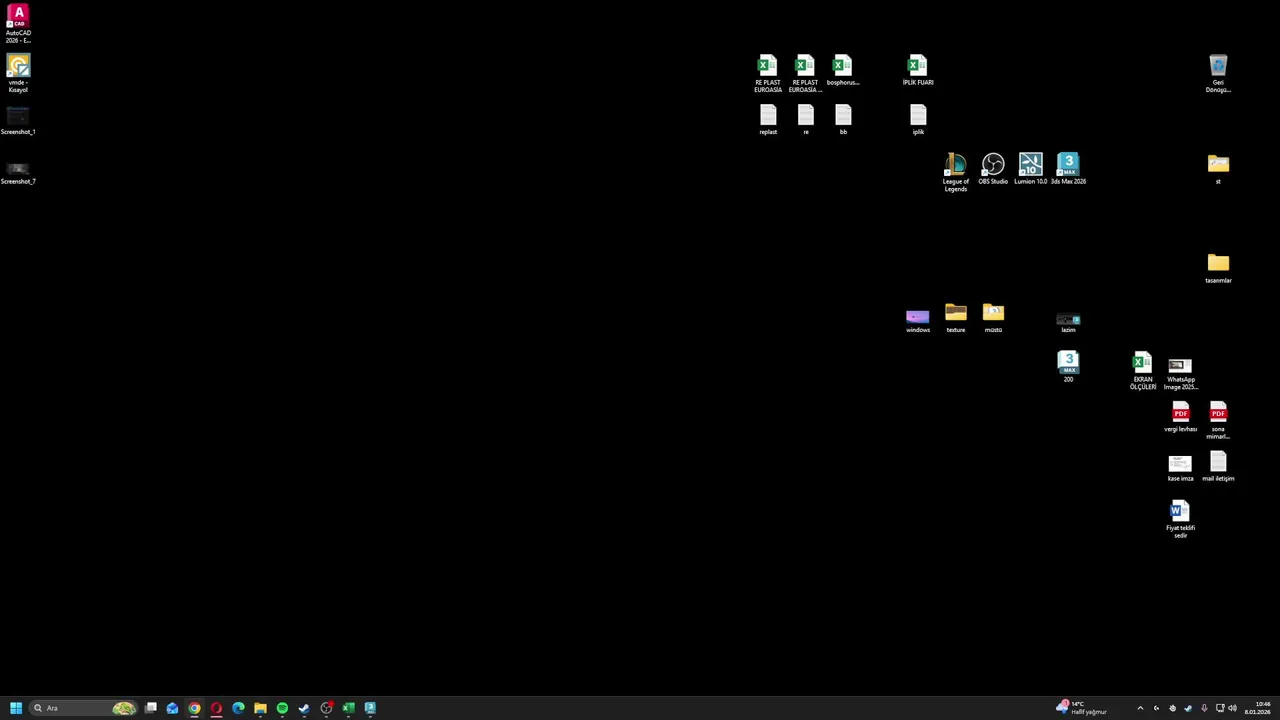Click the Steam system tray icon

pos(1188,708)
